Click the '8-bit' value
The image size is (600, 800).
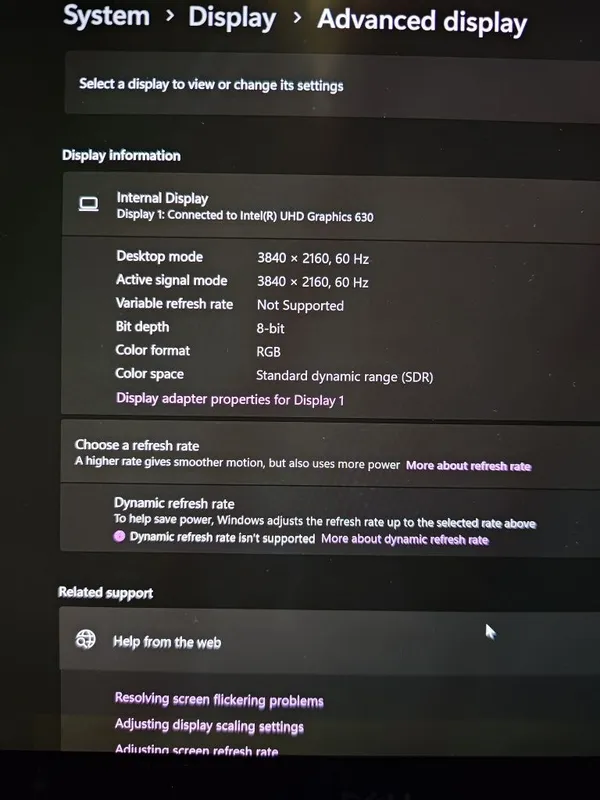click(270, 329)
